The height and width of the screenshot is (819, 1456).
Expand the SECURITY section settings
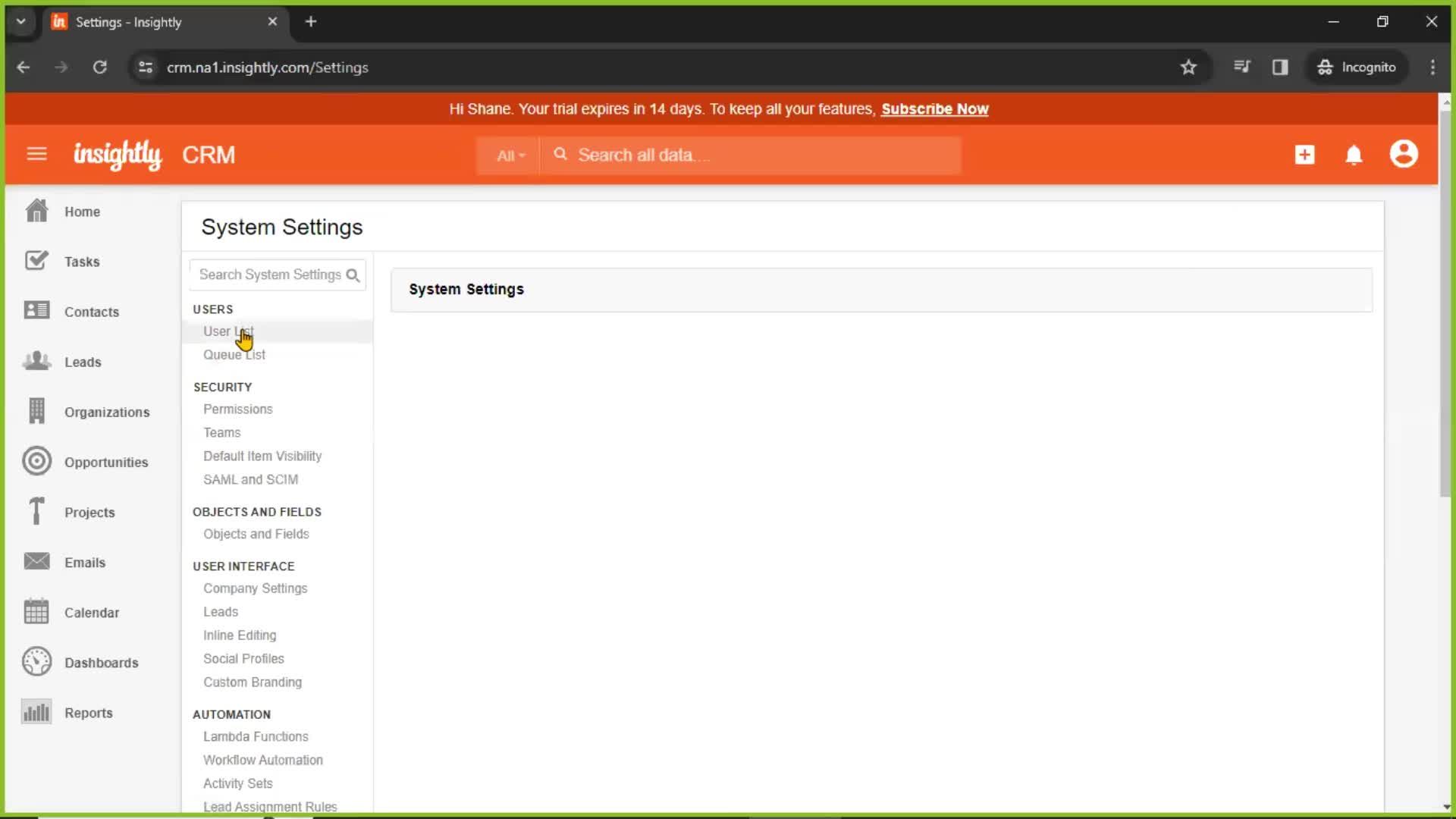[x=222, y=387]
